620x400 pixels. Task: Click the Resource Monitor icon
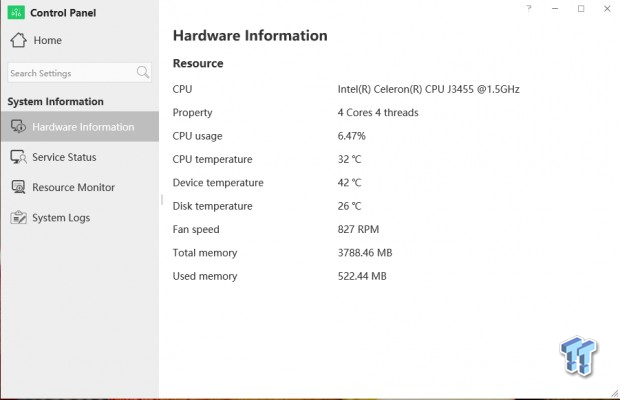18,187
